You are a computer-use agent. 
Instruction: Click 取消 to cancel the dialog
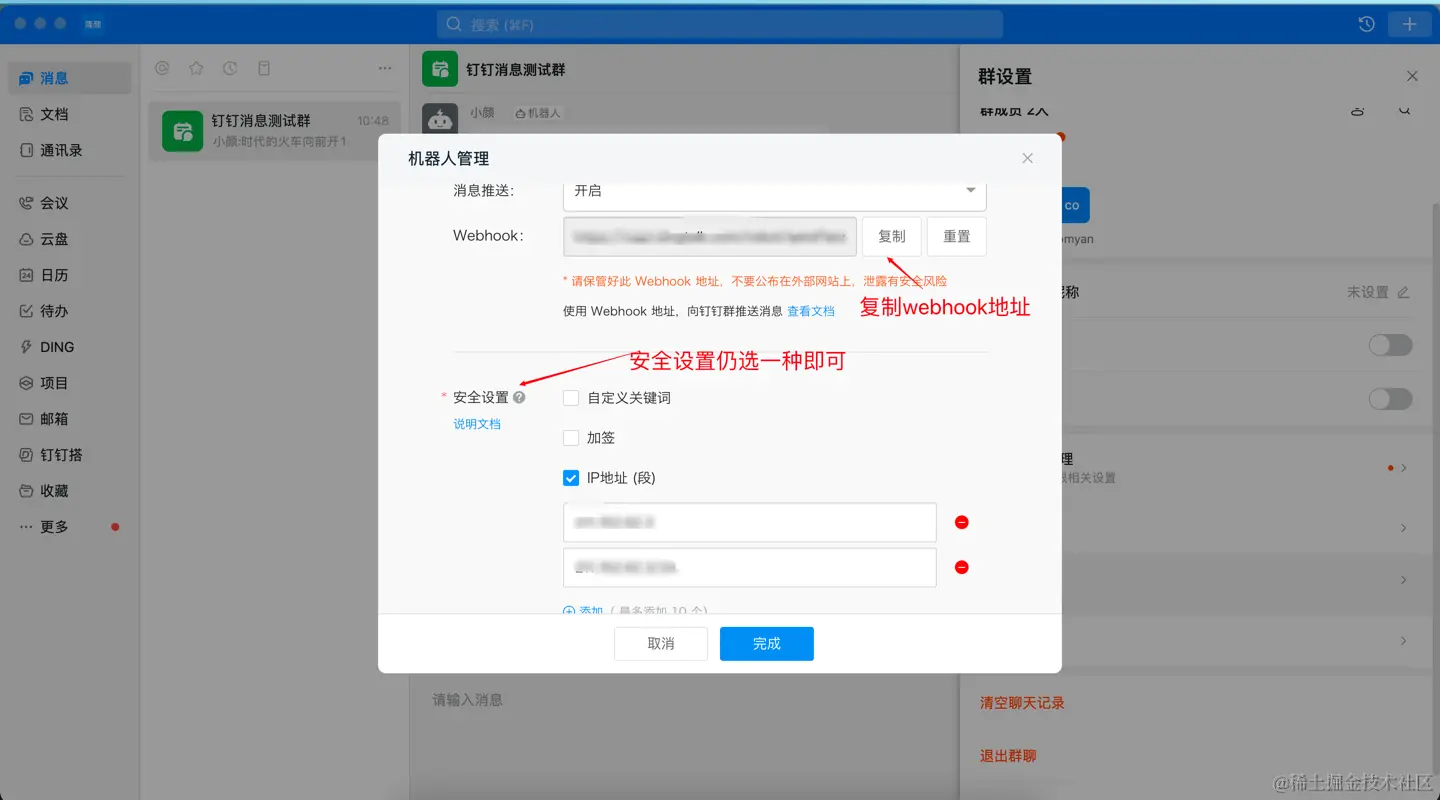tap(661, 644)
